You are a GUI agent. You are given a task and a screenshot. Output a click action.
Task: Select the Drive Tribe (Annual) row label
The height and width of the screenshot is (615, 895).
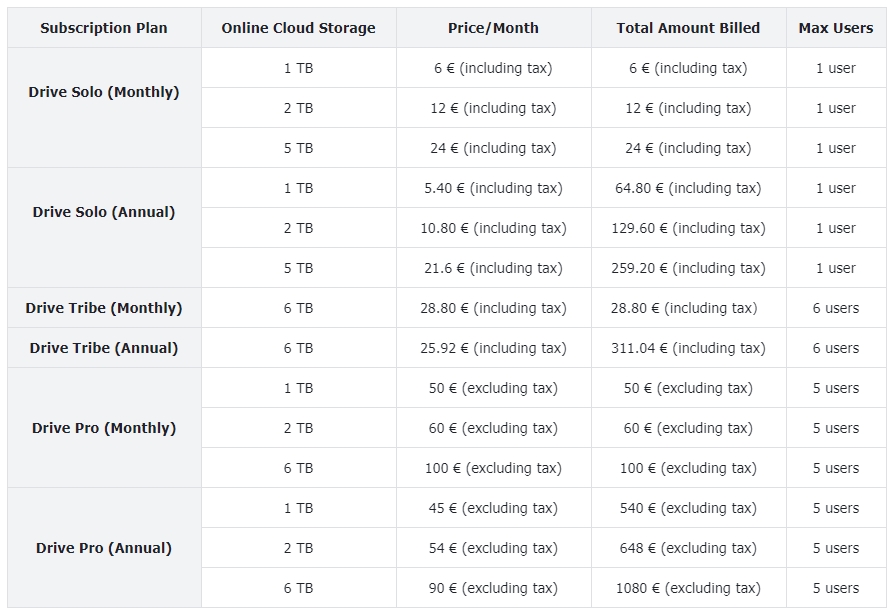point(102,348)
